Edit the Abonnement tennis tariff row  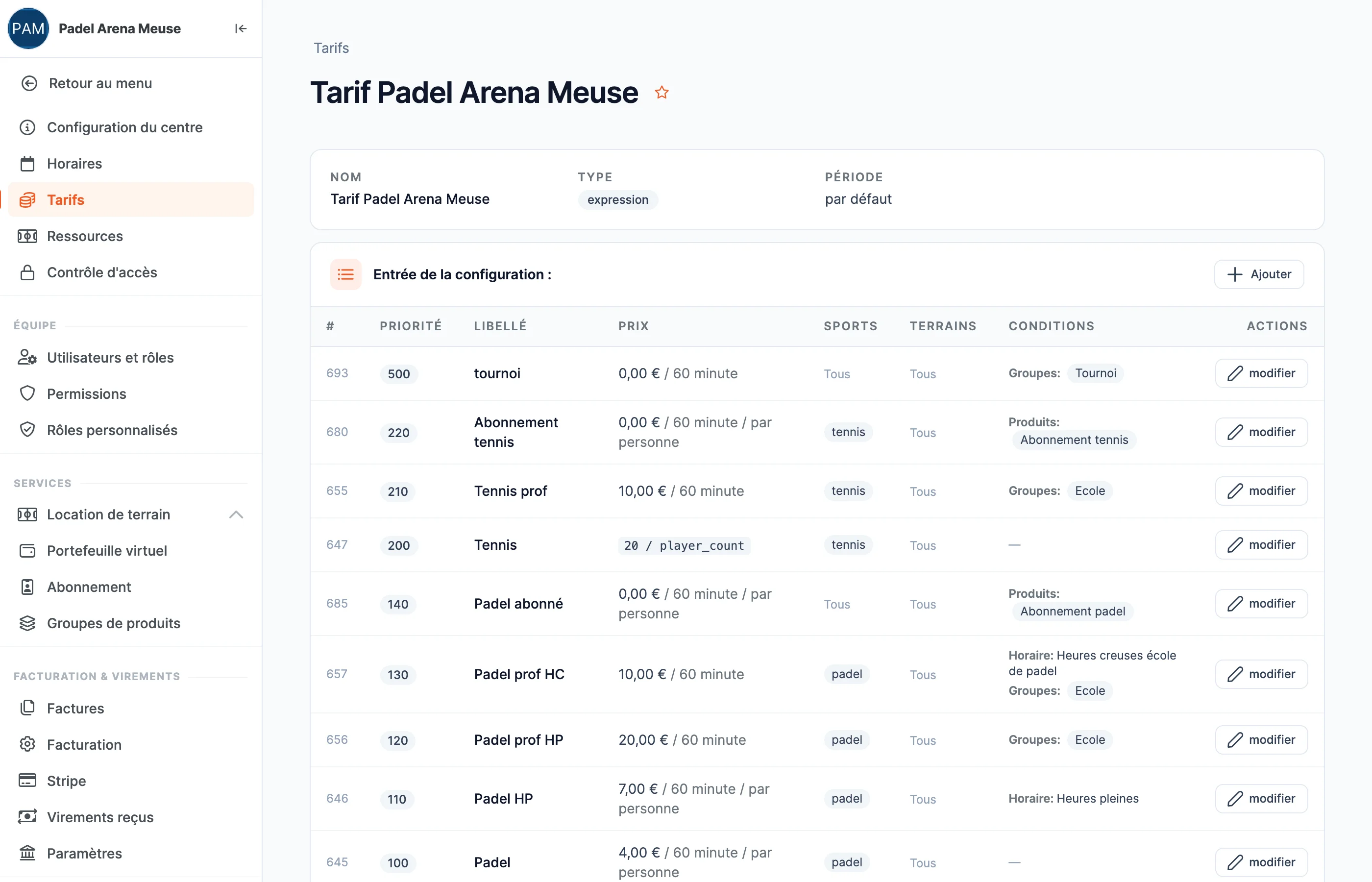point(1261,432)
